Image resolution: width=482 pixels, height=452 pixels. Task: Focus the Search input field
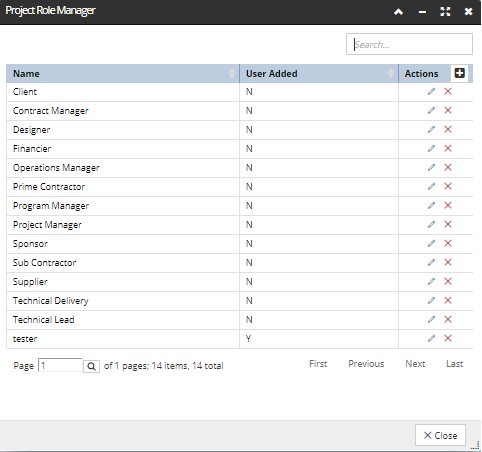409,44
